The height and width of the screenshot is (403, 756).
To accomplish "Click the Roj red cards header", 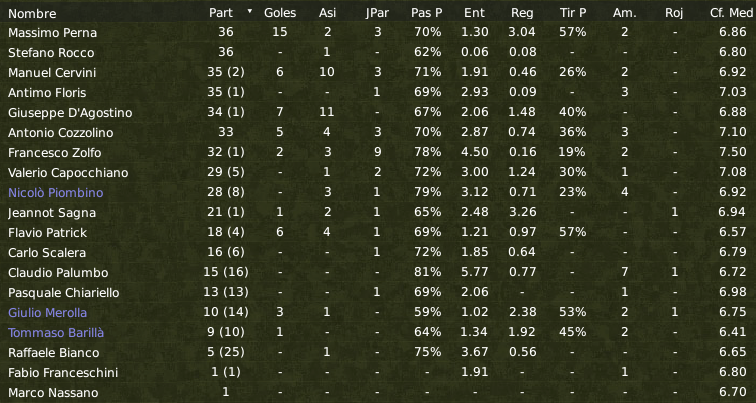I will pyautogui.click(x=674, y=13).
